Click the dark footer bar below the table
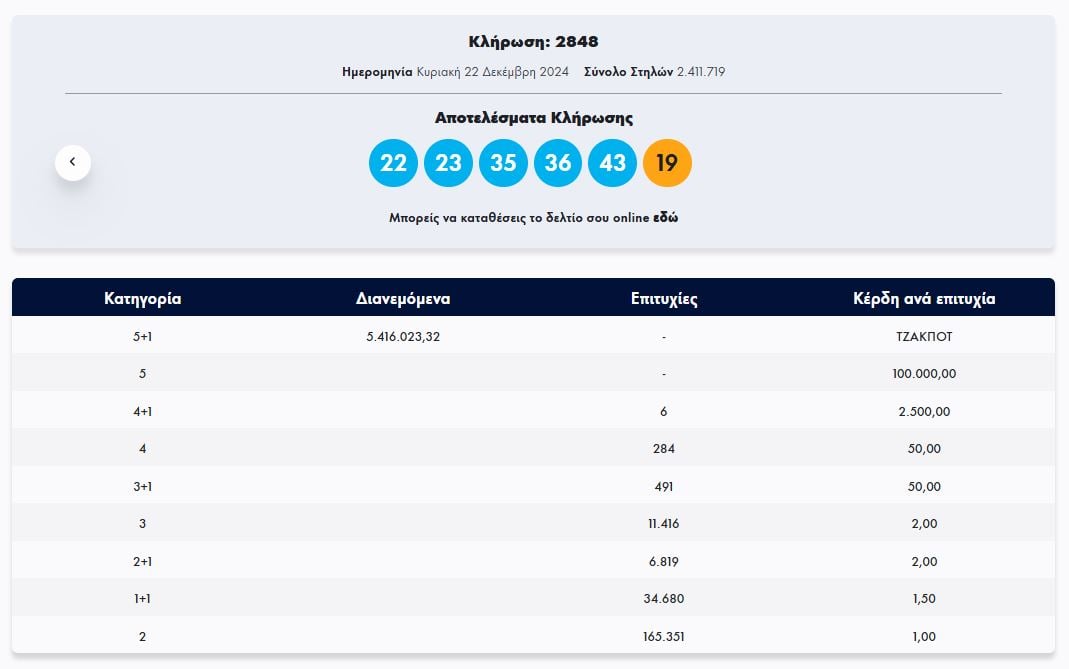 point(534,663)
